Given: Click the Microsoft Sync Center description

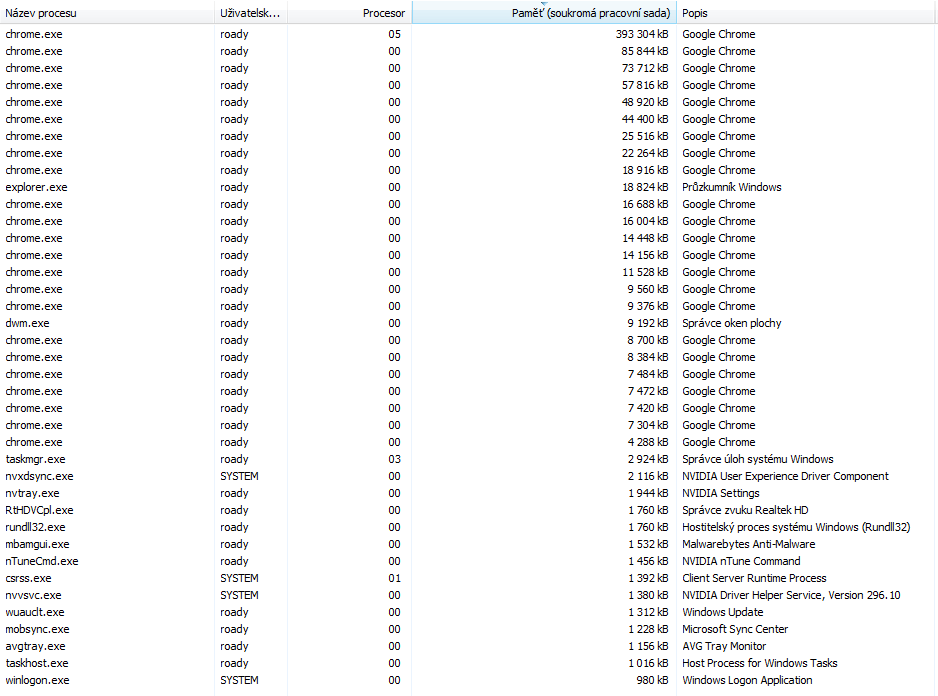Looking at the screenshot, I should tap(735, 629).
